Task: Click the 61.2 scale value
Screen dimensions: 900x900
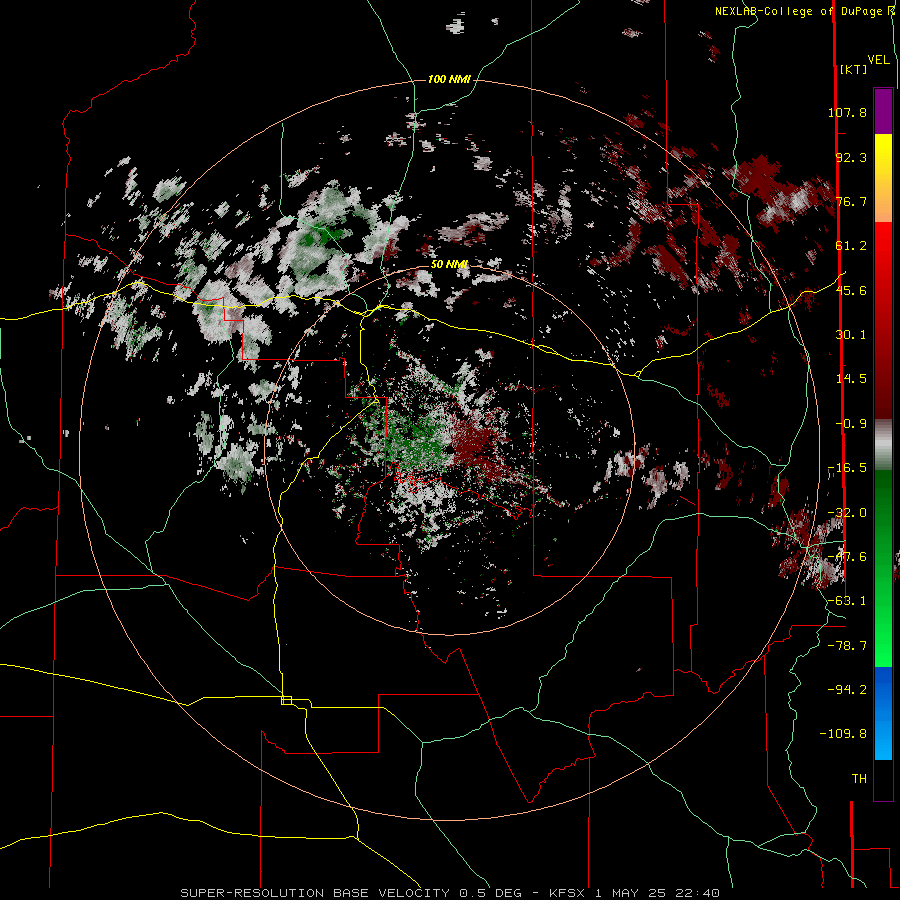Action: click(x=851, y=246)
